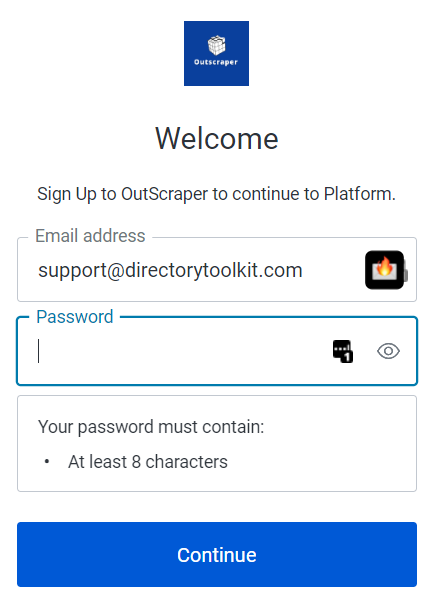The image size is (435, 608).
Task: Click the Your password must contain text
Action: 151,427
